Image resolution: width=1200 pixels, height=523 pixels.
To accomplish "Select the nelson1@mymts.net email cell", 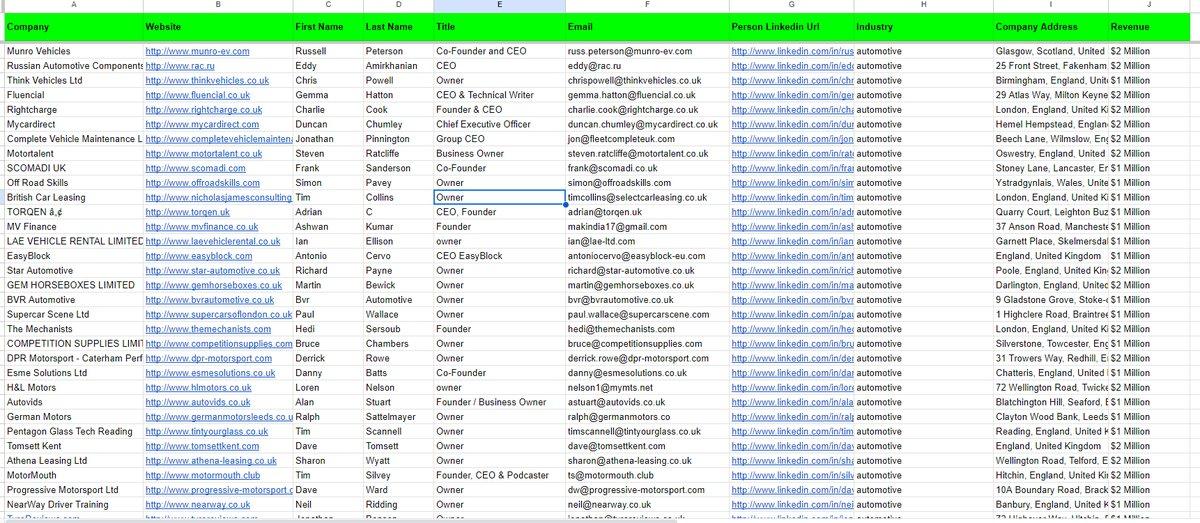I will coord(647,388).
